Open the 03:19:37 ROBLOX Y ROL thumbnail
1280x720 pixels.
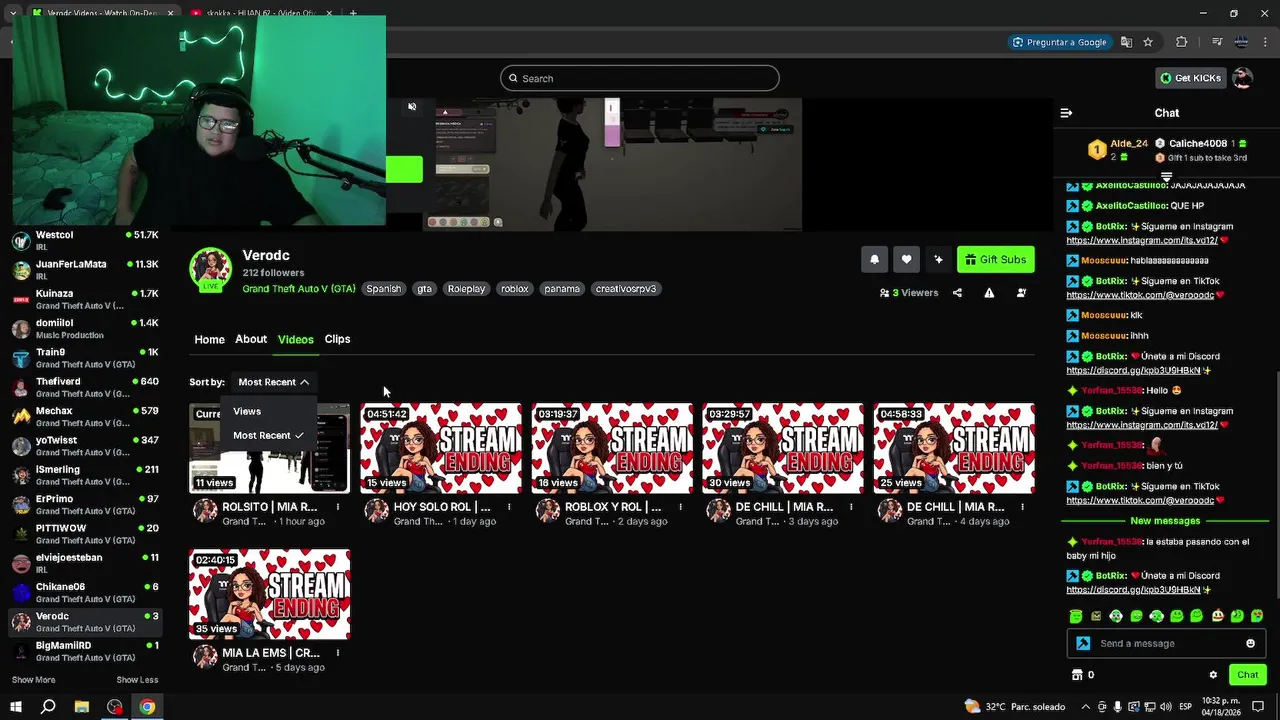pyautogui.click(x=612, y=448)
